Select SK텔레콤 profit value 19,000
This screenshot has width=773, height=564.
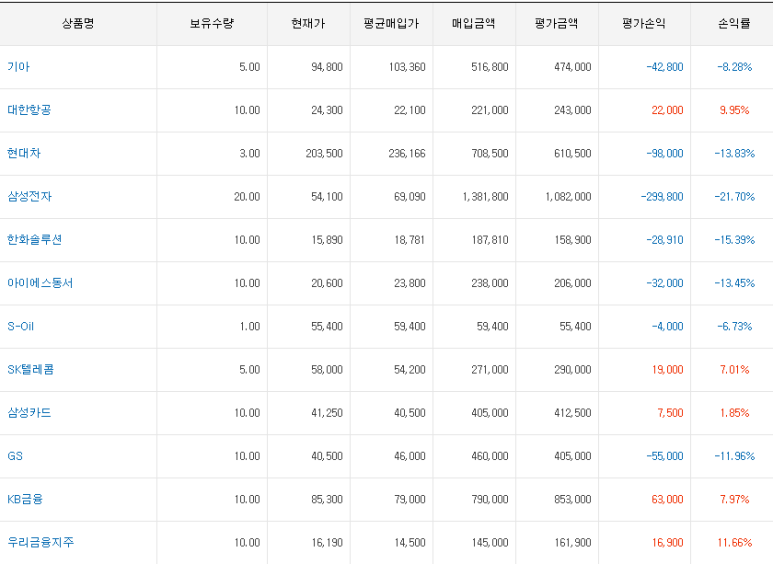click(668, 370)
